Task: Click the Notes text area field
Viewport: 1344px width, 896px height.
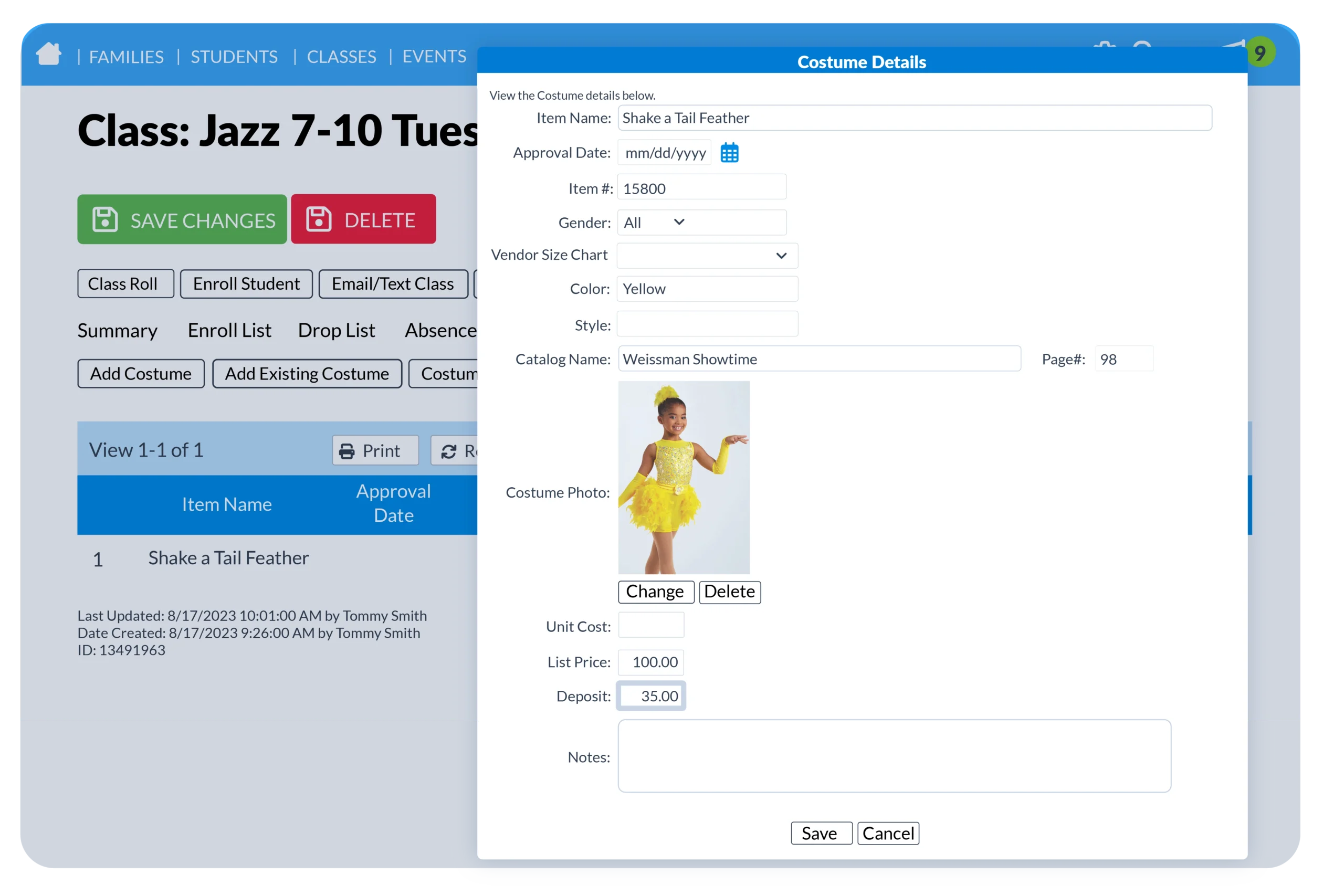Action: tap(893, 756)
